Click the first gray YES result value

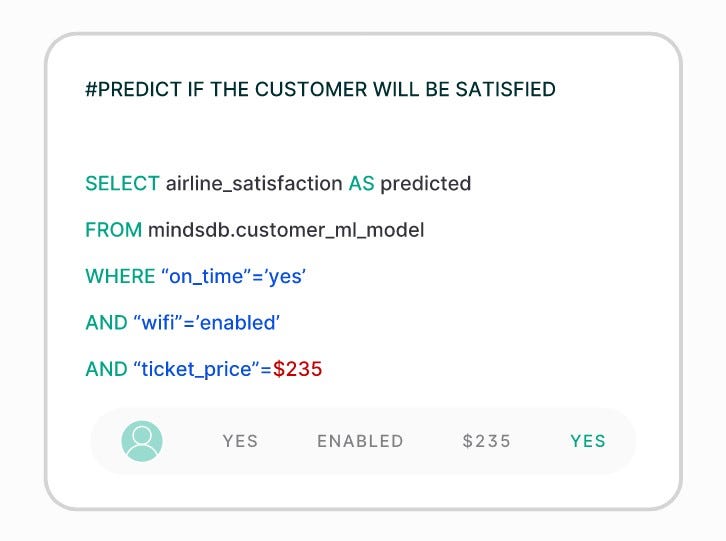(240, 441)
